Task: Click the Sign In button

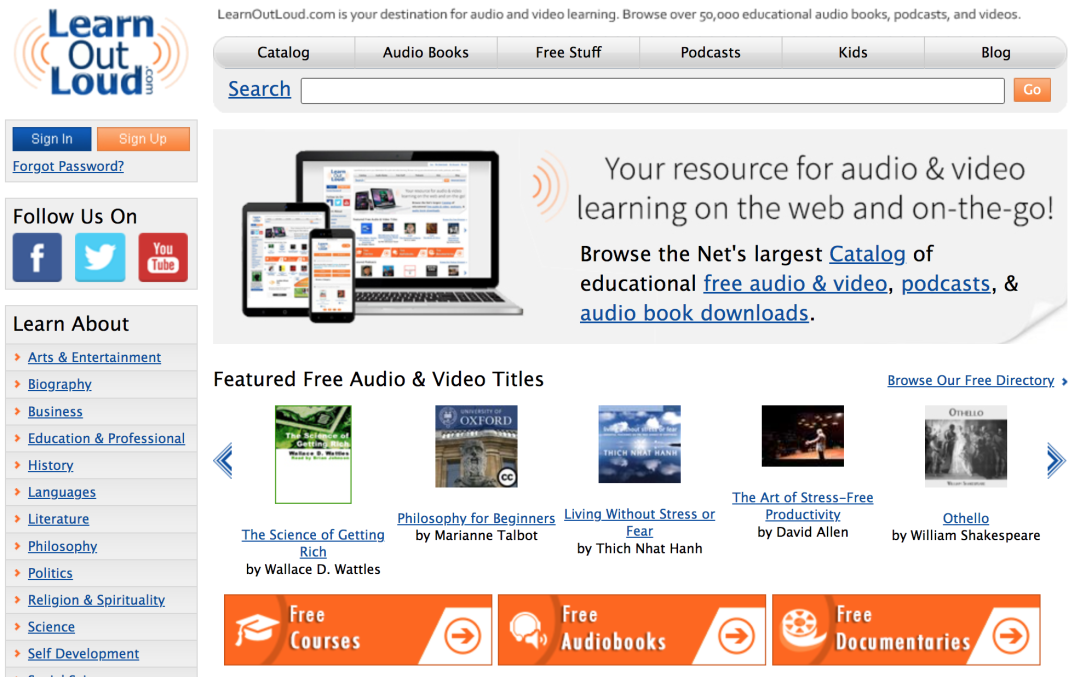Action: pyautogui.click(x=52, y=139)
